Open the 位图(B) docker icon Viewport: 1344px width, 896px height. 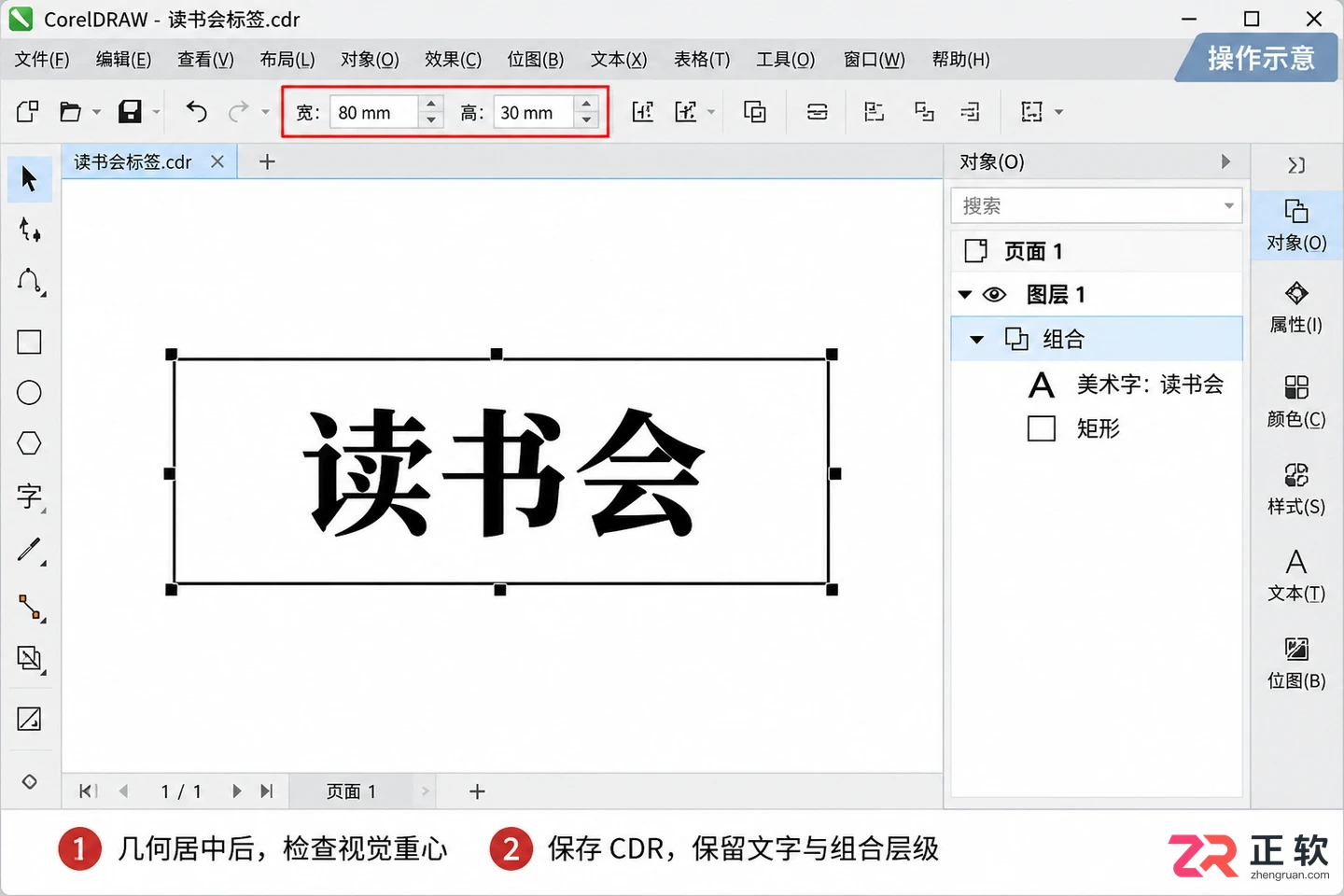point(1296,663)
